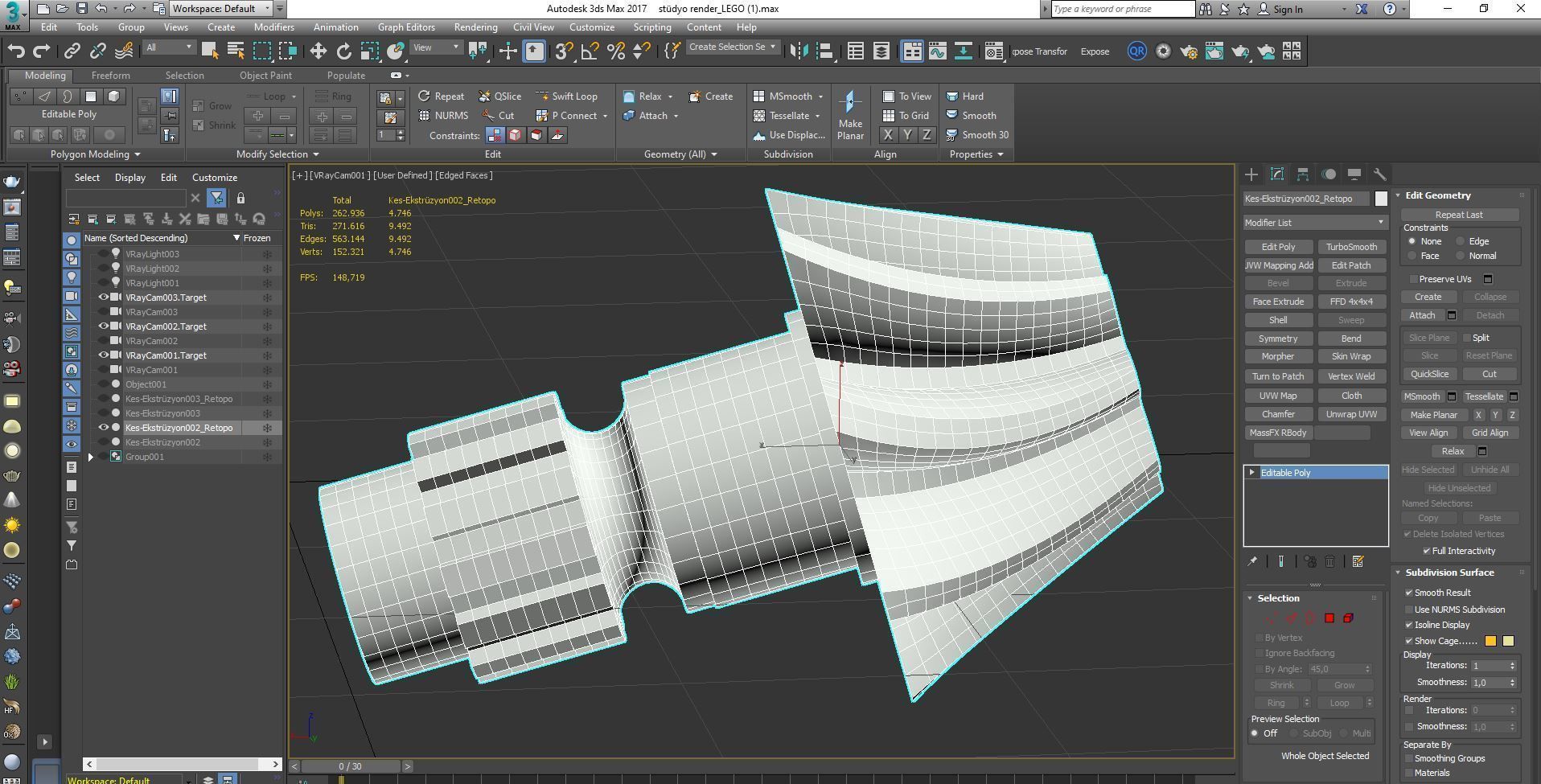Uncheck Smooth Result checkbox
Screen dimensions: 1541x784
click(x=1409, y=593)
